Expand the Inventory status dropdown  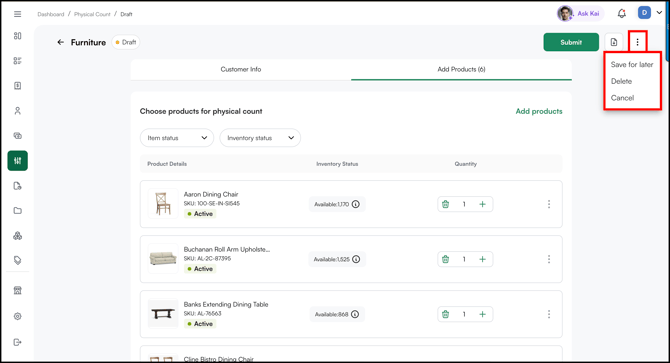point(260,138)
